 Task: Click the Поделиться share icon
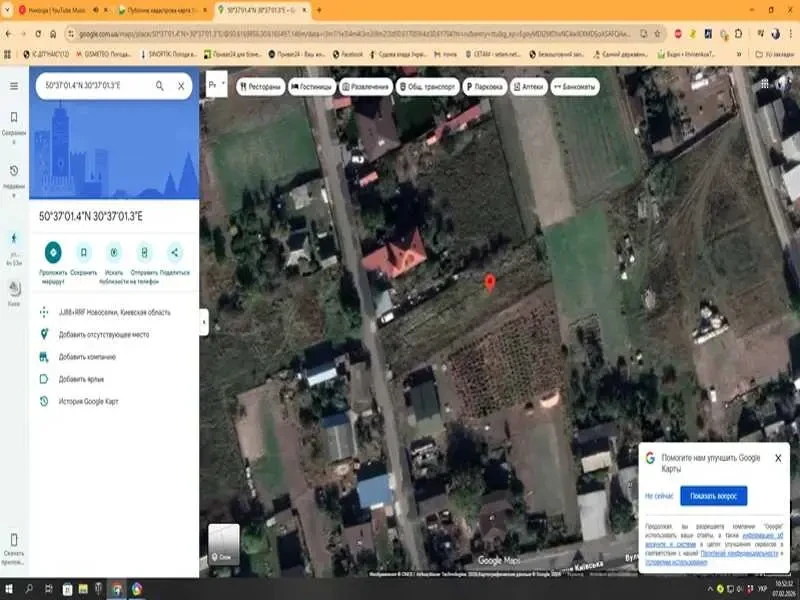(174, 252)
